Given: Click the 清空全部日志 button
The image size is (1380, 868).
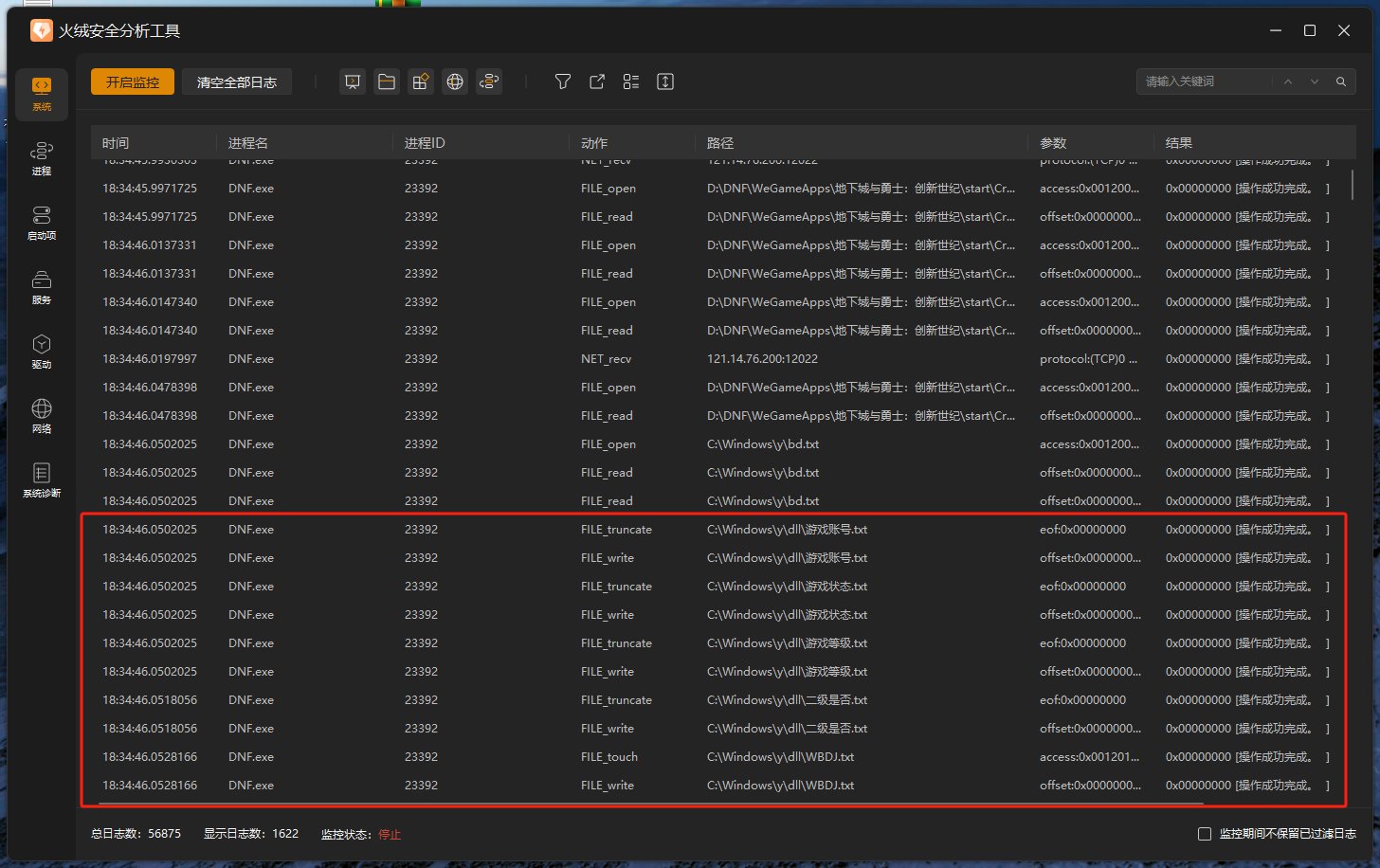Looking at the screenshot, I should point(237,82).
